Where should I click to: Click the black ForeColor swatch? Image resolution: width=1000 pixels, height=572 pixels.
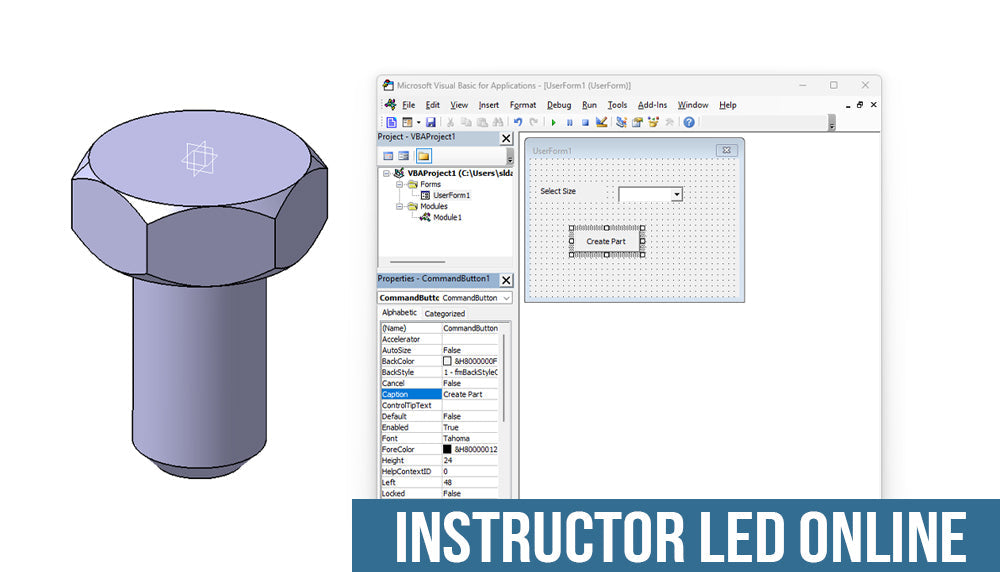click(x=448, y=450)
